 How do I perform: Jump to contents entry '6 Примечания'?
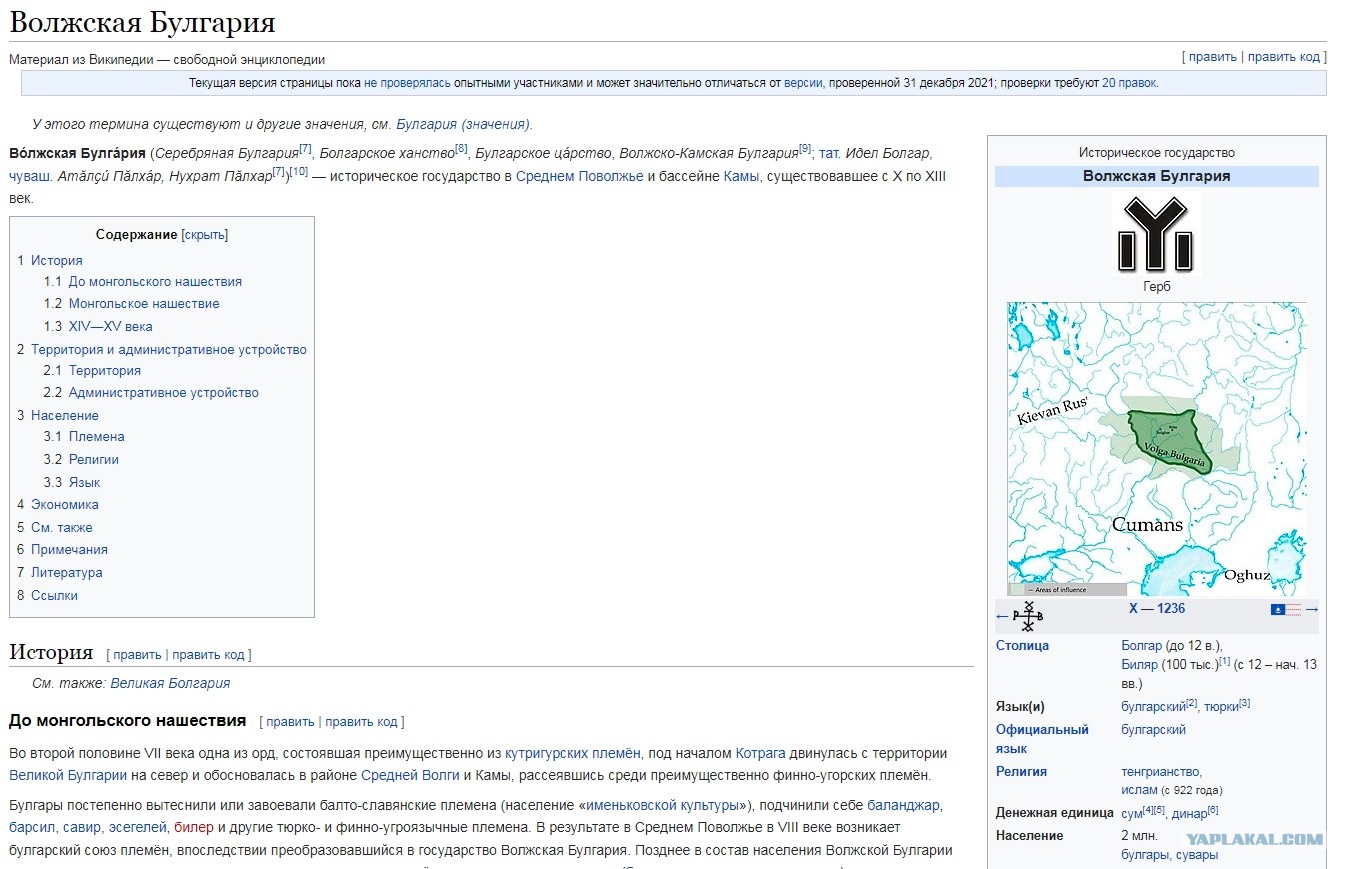pos(62,550)
